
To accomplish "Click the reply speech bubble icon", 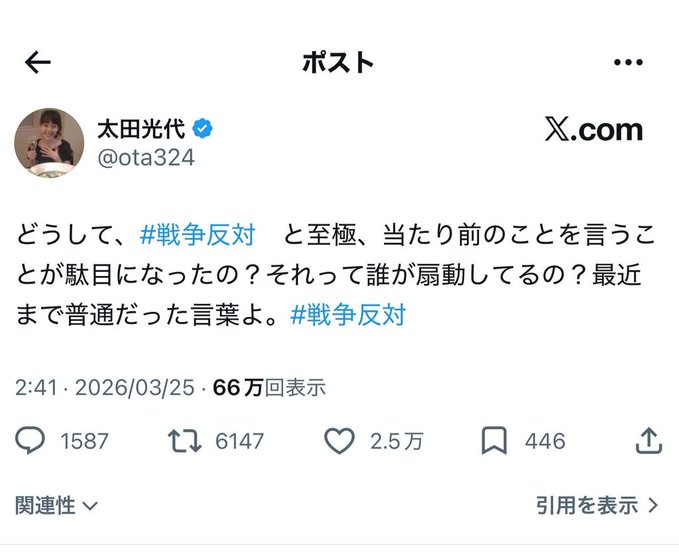I will pos(32,440).
